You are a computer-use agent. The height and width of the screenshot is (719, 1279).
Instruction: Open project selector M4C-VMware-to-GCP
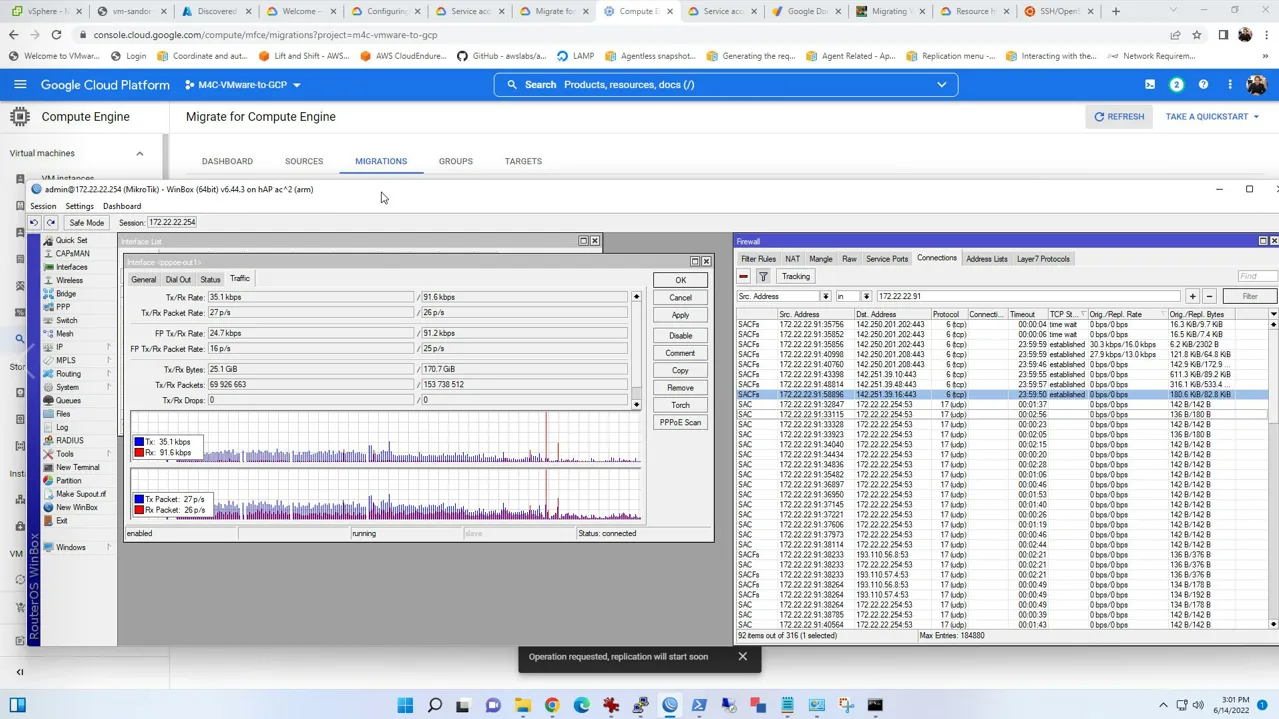point(243,85)
